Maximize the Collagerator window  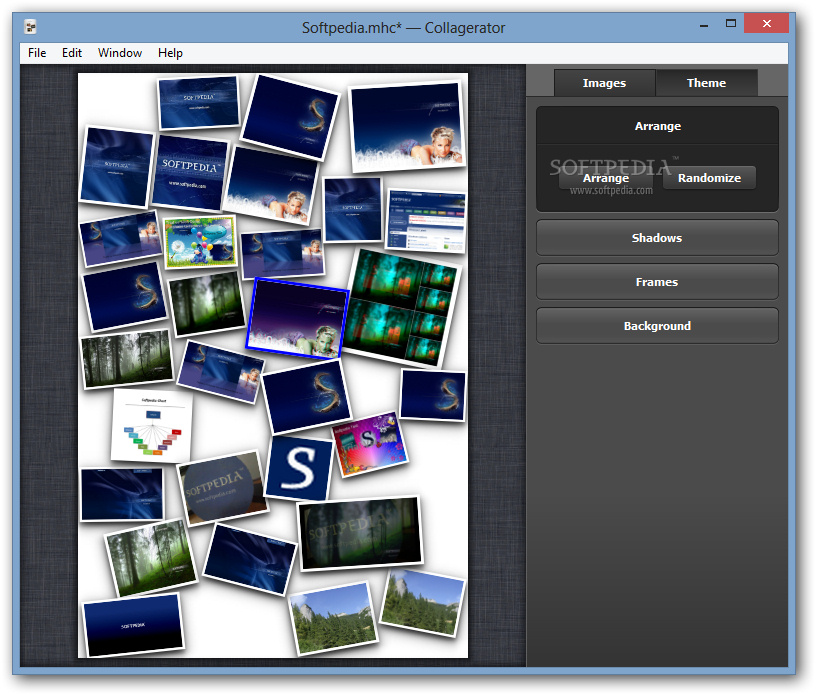(x=731, y=23)
